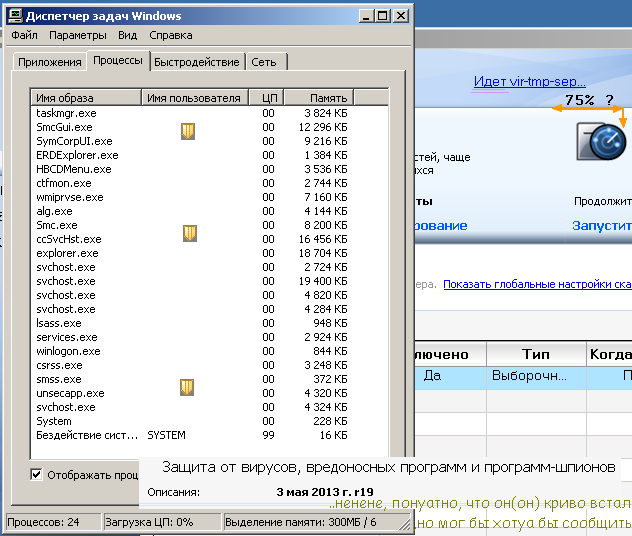This screenshot has width=632, height=536.
Task: Sort by Имя пользователя column header
Action: 194,98
